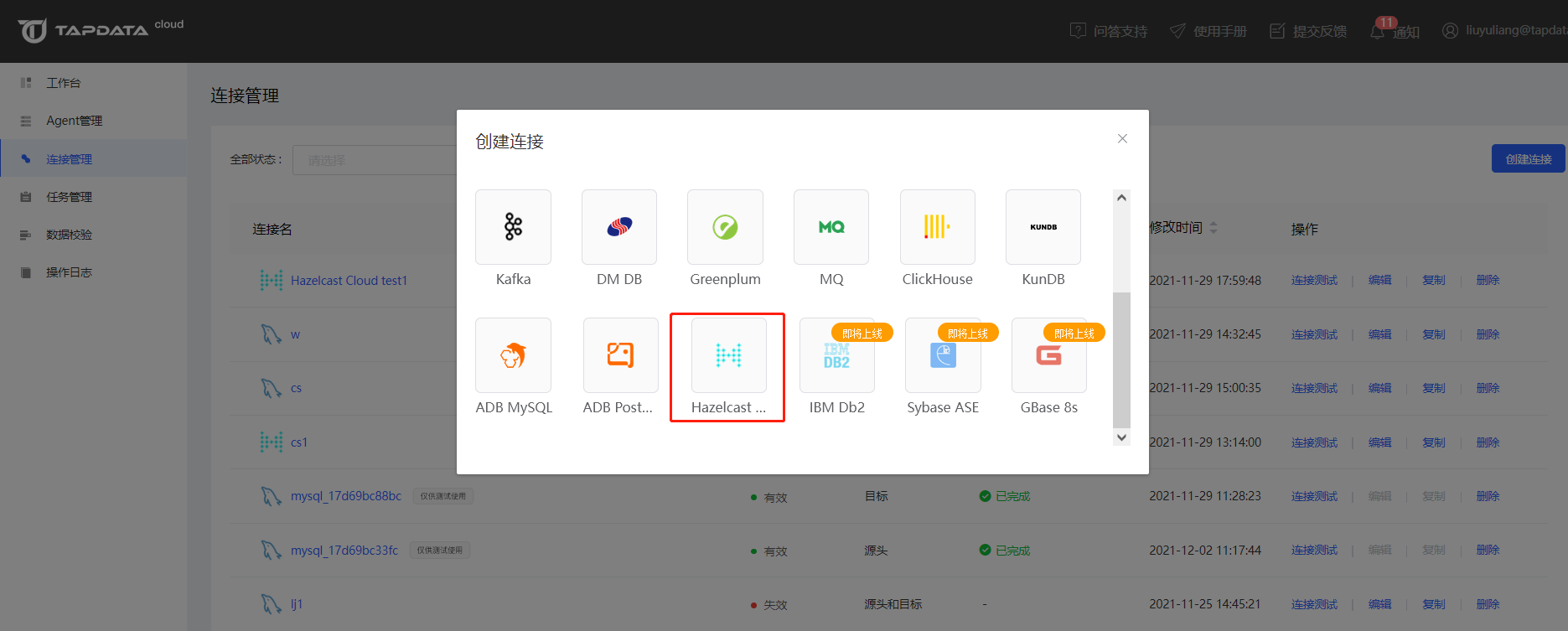Click the 失效 status in lj1 row
This screenshot has height=631, width=1568.
tap(768, 605)
